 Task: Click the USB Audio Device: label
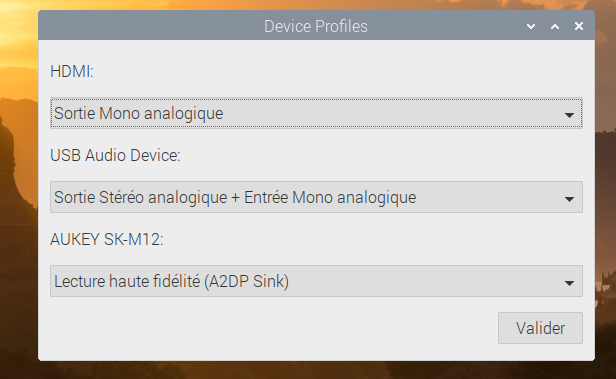(115, 156)
